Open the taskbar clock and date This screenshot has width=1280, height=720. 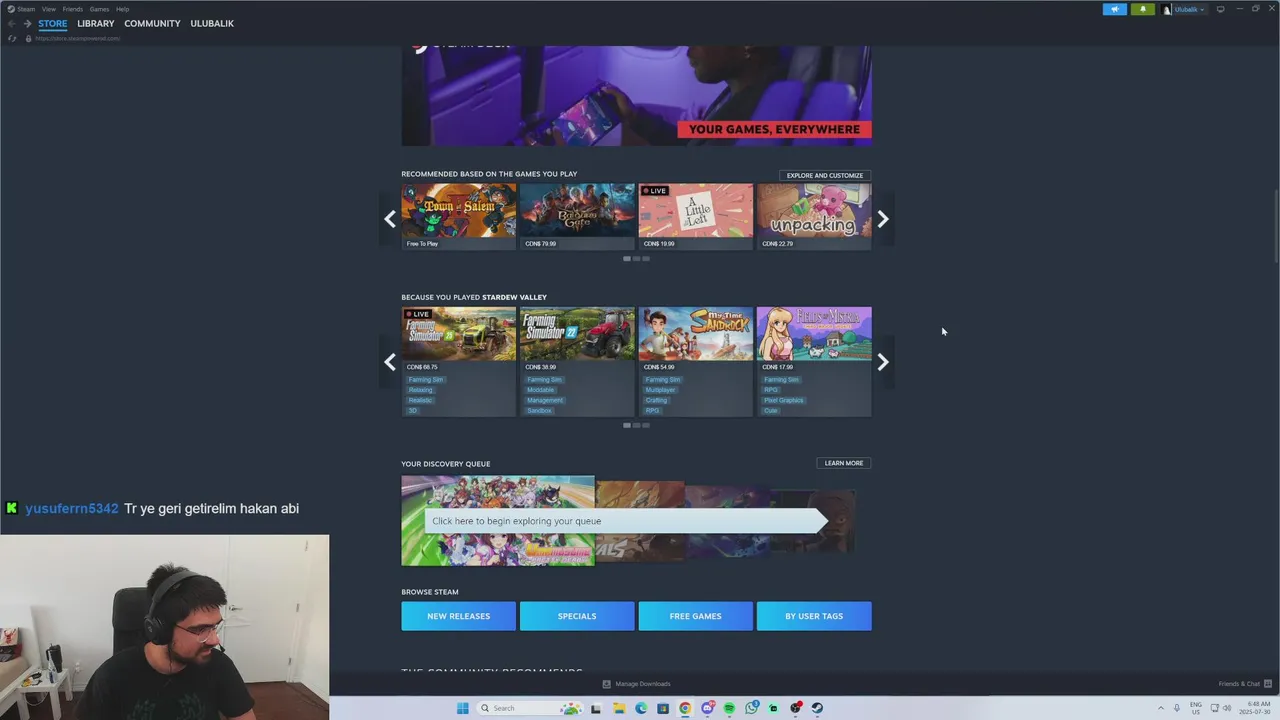click(1257, 708)
